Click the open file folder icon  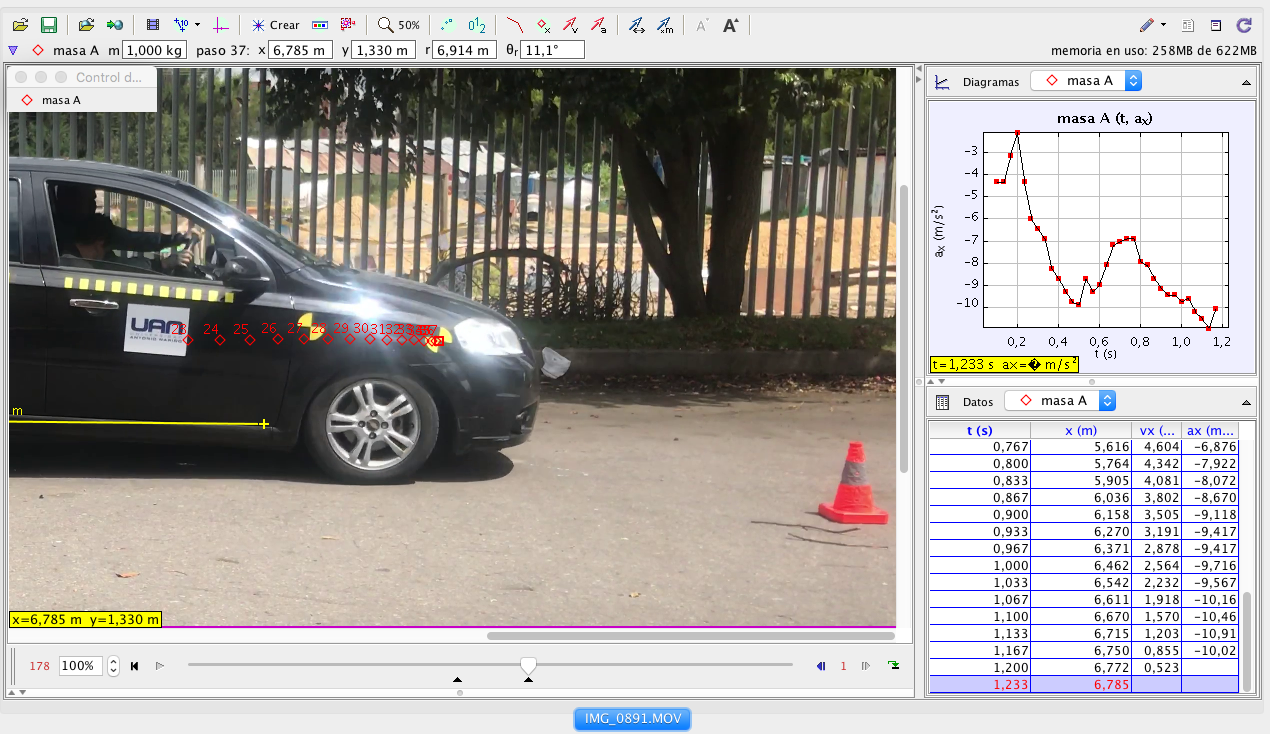(20, 25)
